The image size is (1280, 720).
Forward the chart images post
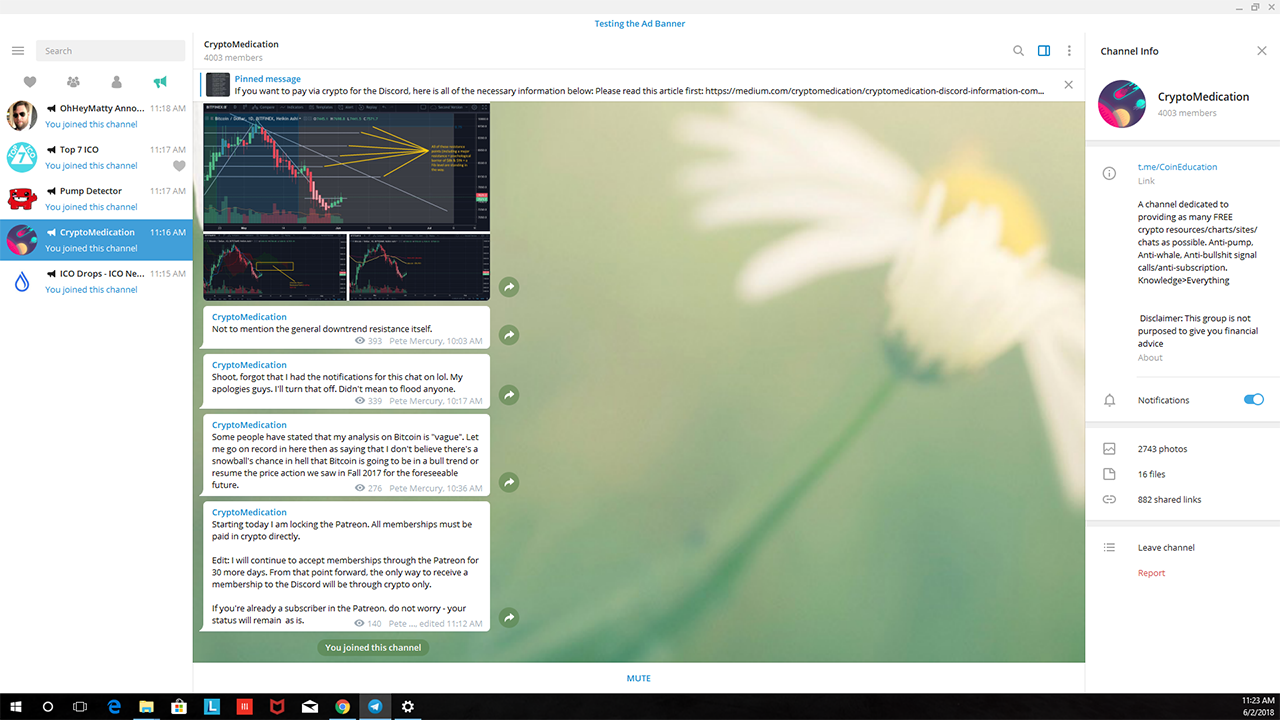(509, 287)
